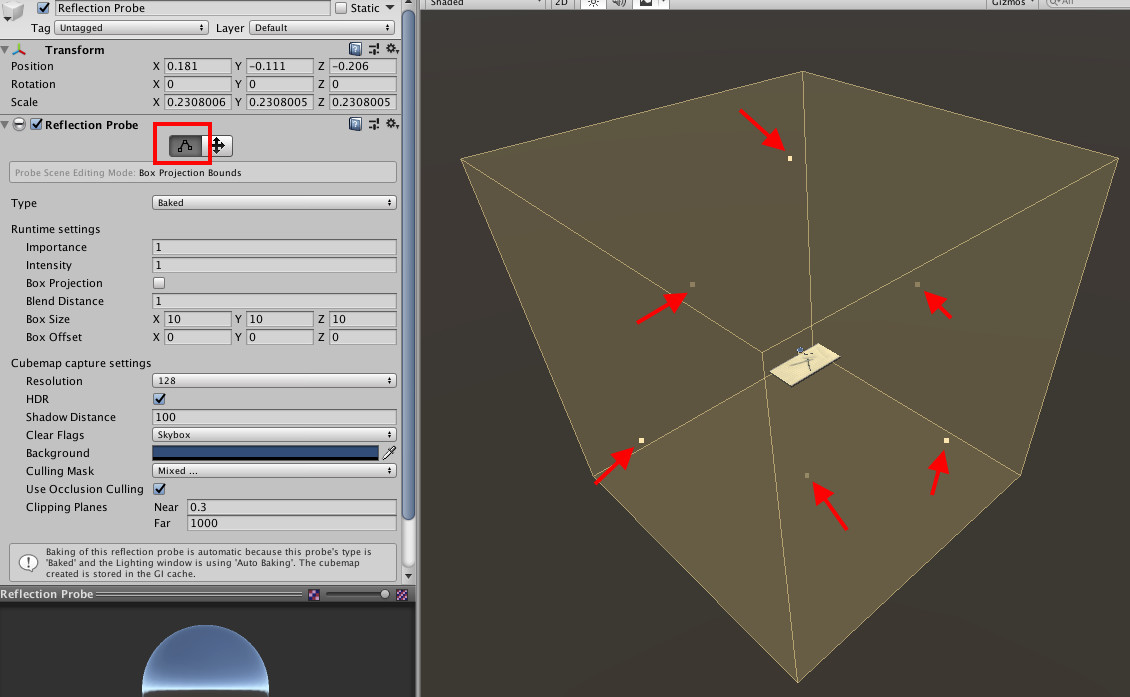Enable the Static checkbox
1130x697 pixels.
(341, 8)
